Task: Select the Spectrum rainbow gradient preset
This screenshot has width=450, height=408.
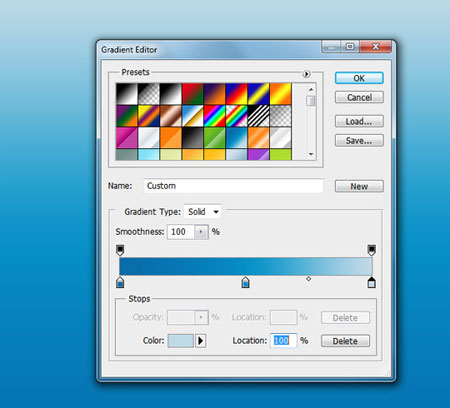Action: (x=215, y=116)
